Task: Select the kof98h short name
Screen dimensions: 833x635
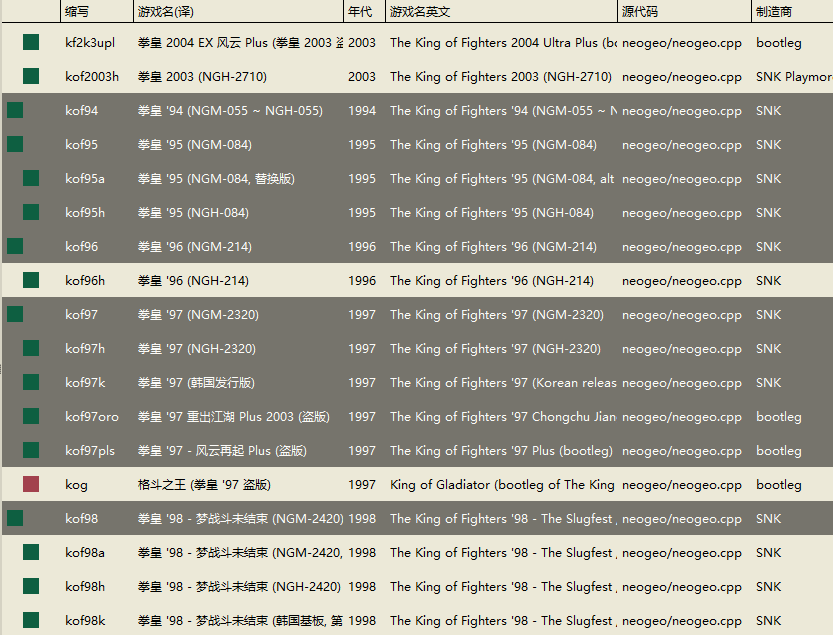Action: click(x=85, y=587)
